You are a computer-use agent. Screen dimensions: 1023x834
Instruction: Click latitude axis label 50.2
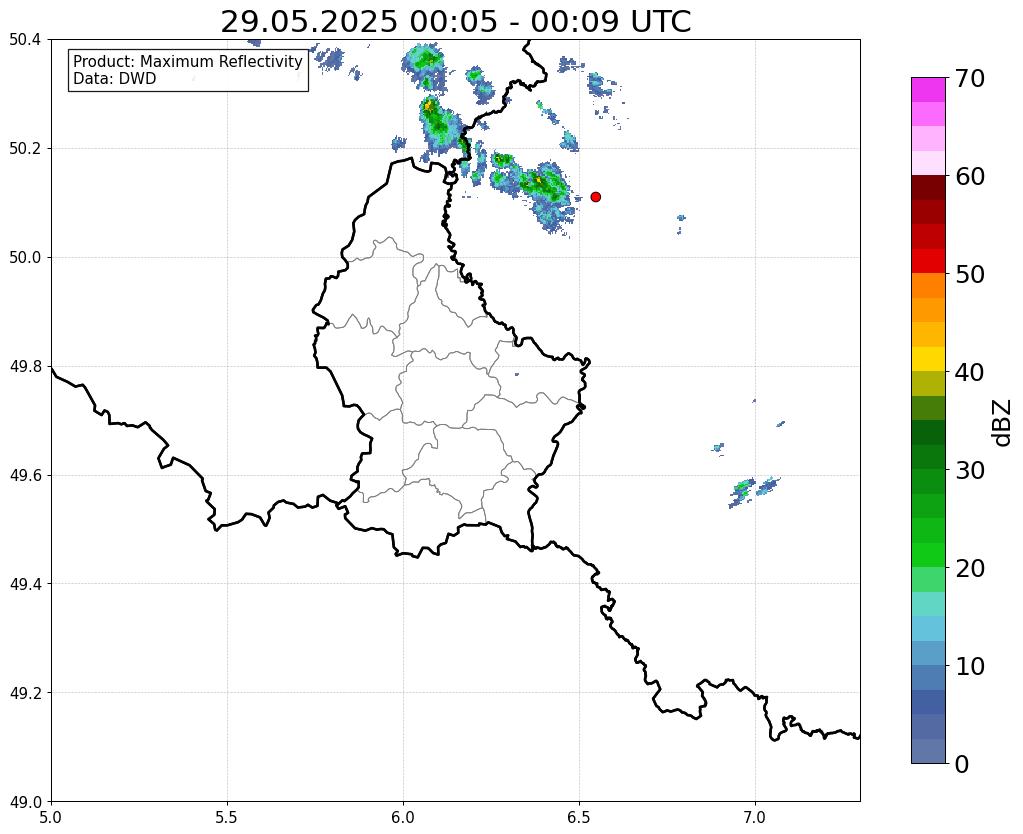[25, 149]
